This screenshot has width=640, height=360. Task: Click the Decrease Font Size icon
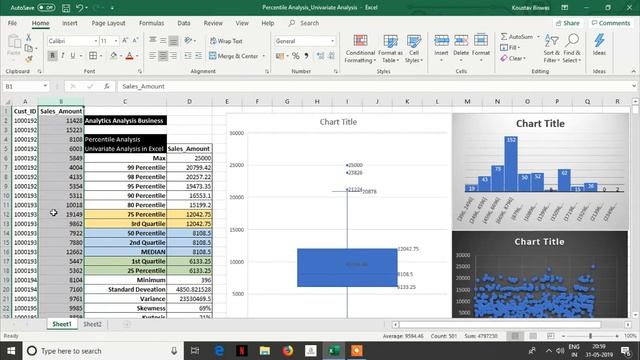[x=136, y=40]
